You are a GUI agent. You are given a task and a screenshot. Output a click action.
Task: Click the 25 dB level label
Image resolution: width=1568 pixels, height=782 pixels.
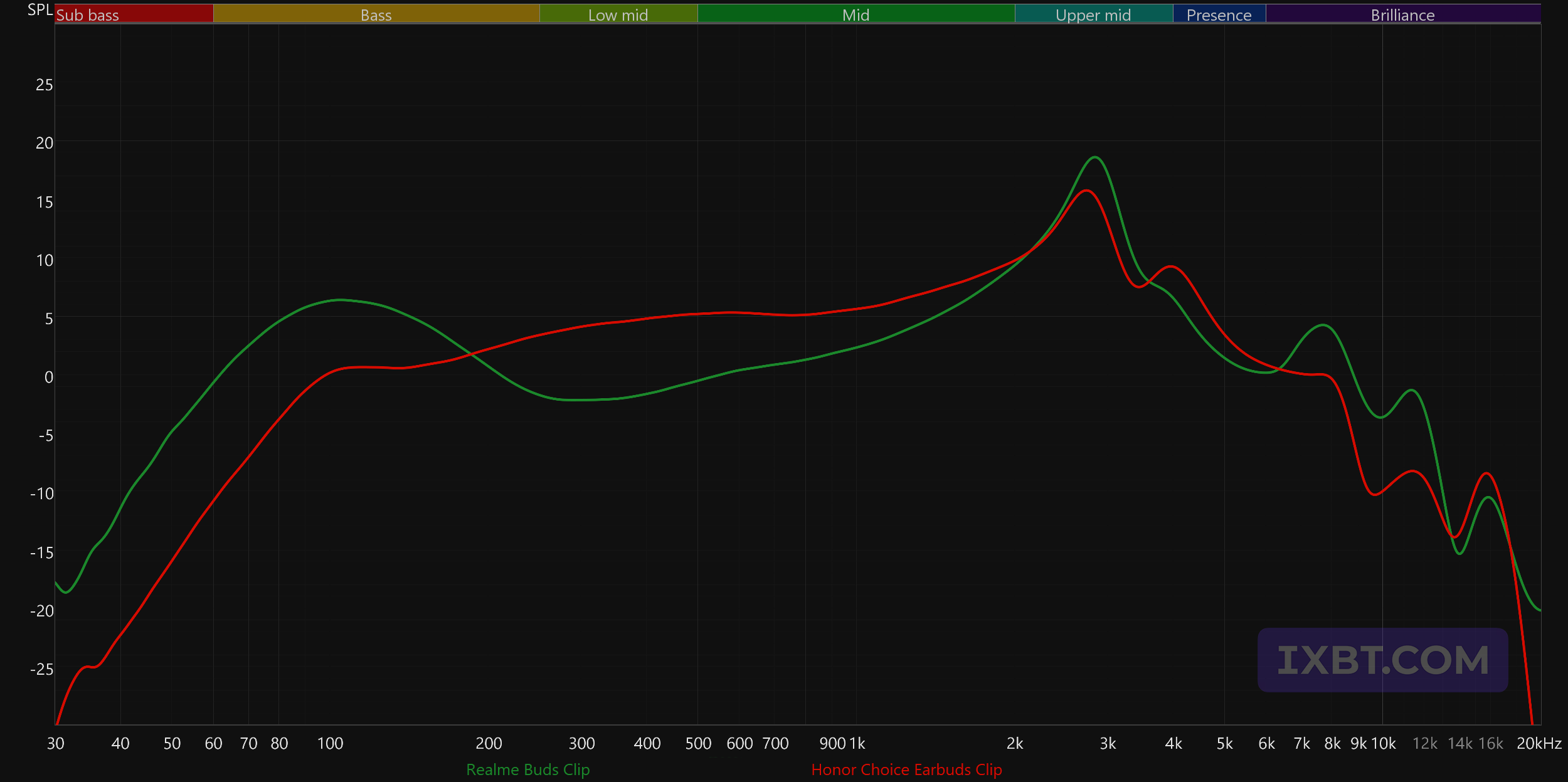tap(44, 85)
